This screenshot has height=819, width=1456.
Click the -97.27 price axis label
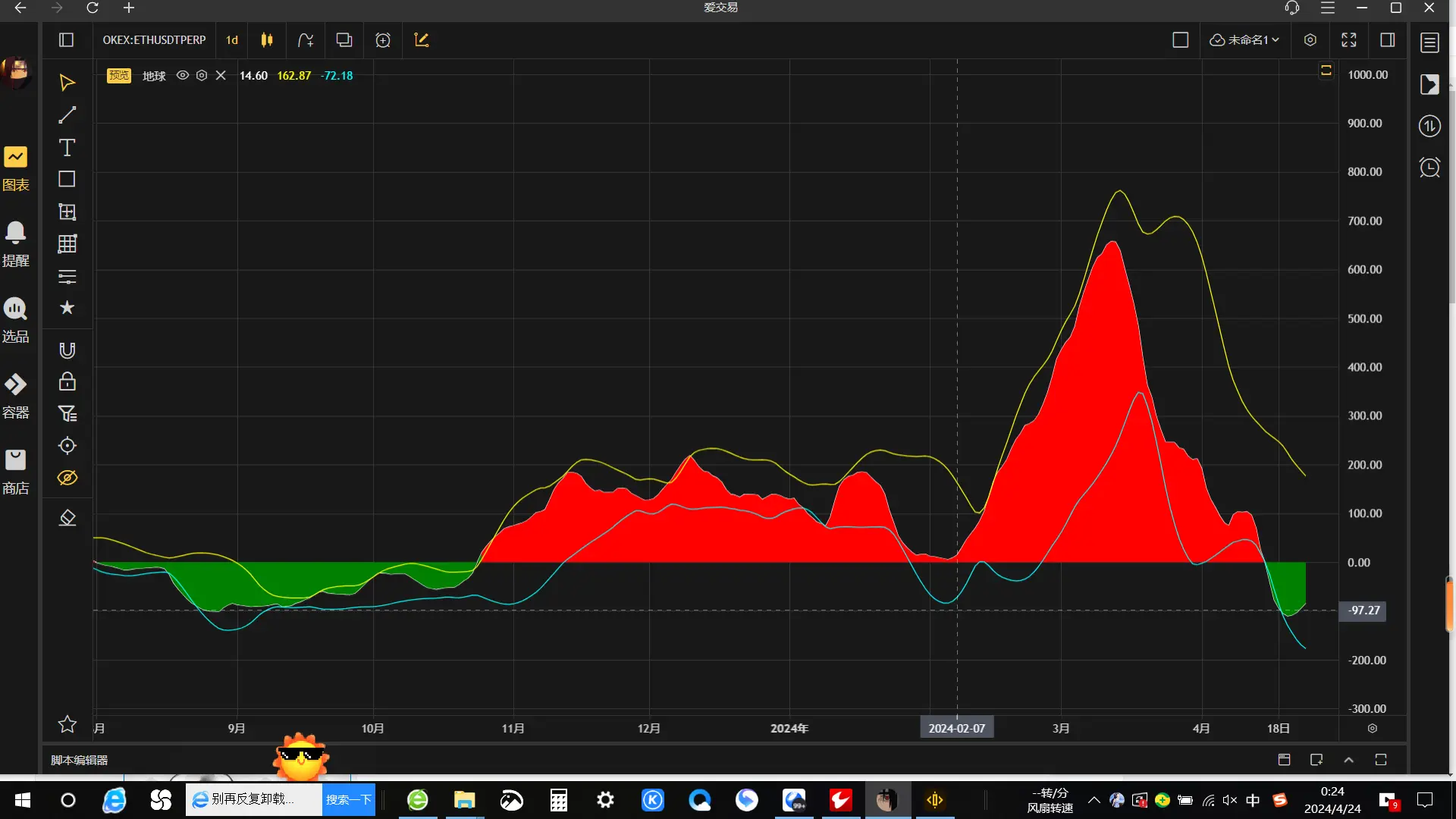tap(1363, 610)
